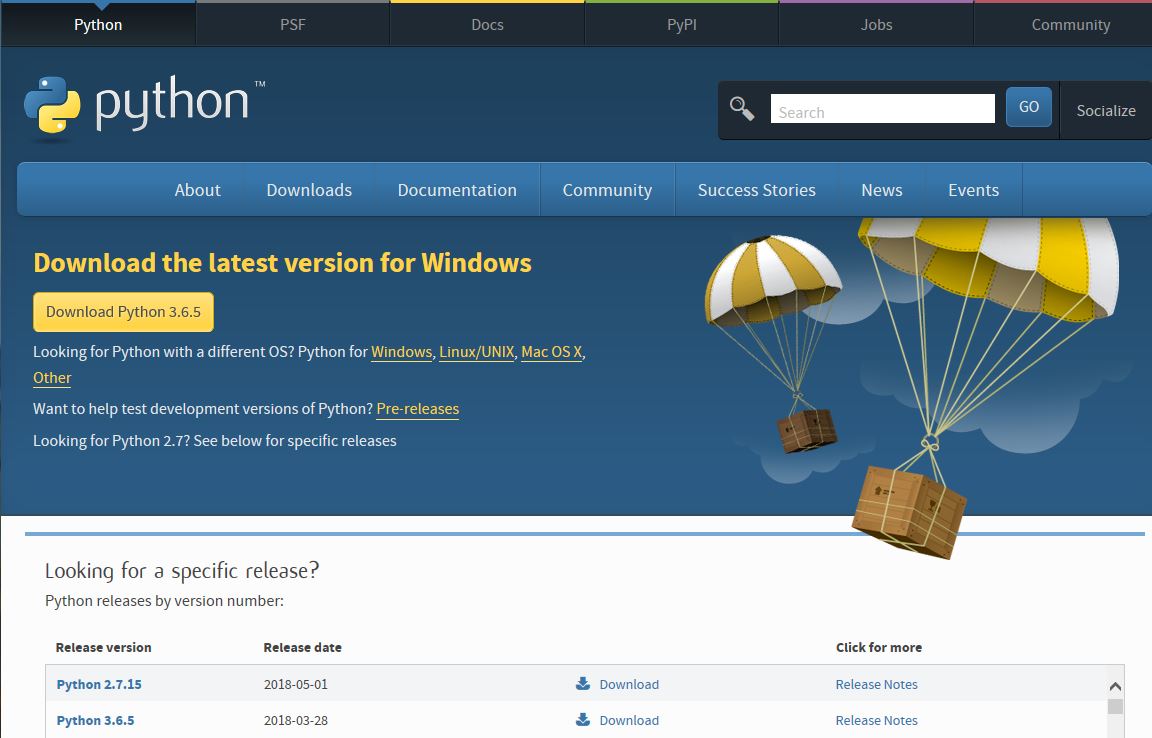The height and width of the screenshot is (738, 1152).
Task: Open Python 3.6.5 release version link
Action: click(x=96, y=720)
